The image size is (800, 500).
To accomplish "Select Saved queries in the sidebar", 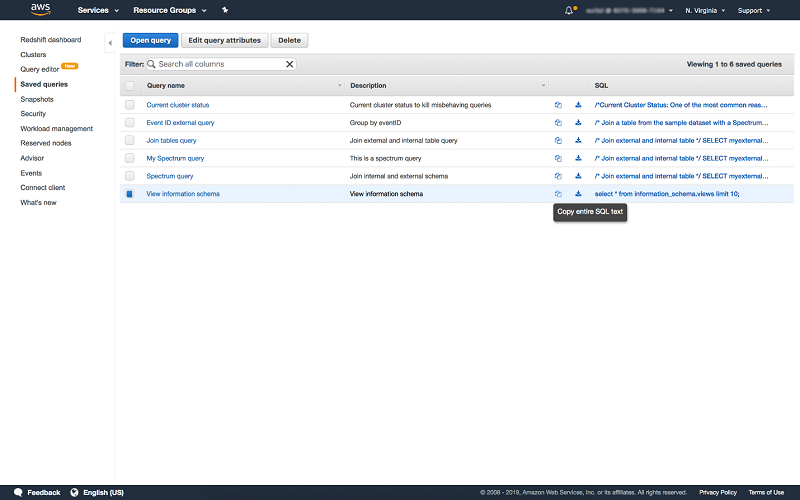I will click(44, 84).
